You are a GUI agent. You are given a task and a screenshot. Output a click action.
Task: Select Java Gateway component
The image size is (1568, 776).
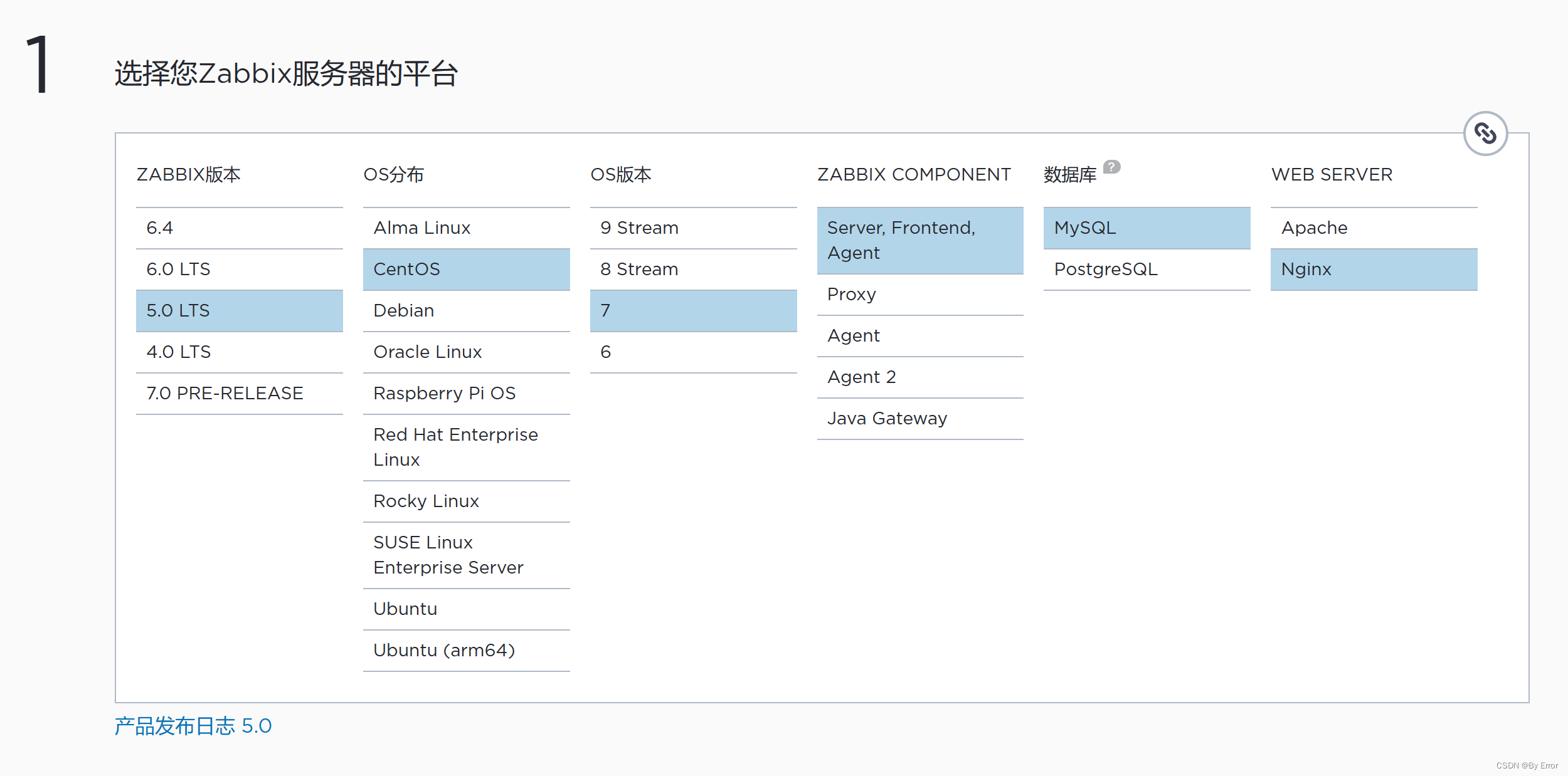(920, 419)
